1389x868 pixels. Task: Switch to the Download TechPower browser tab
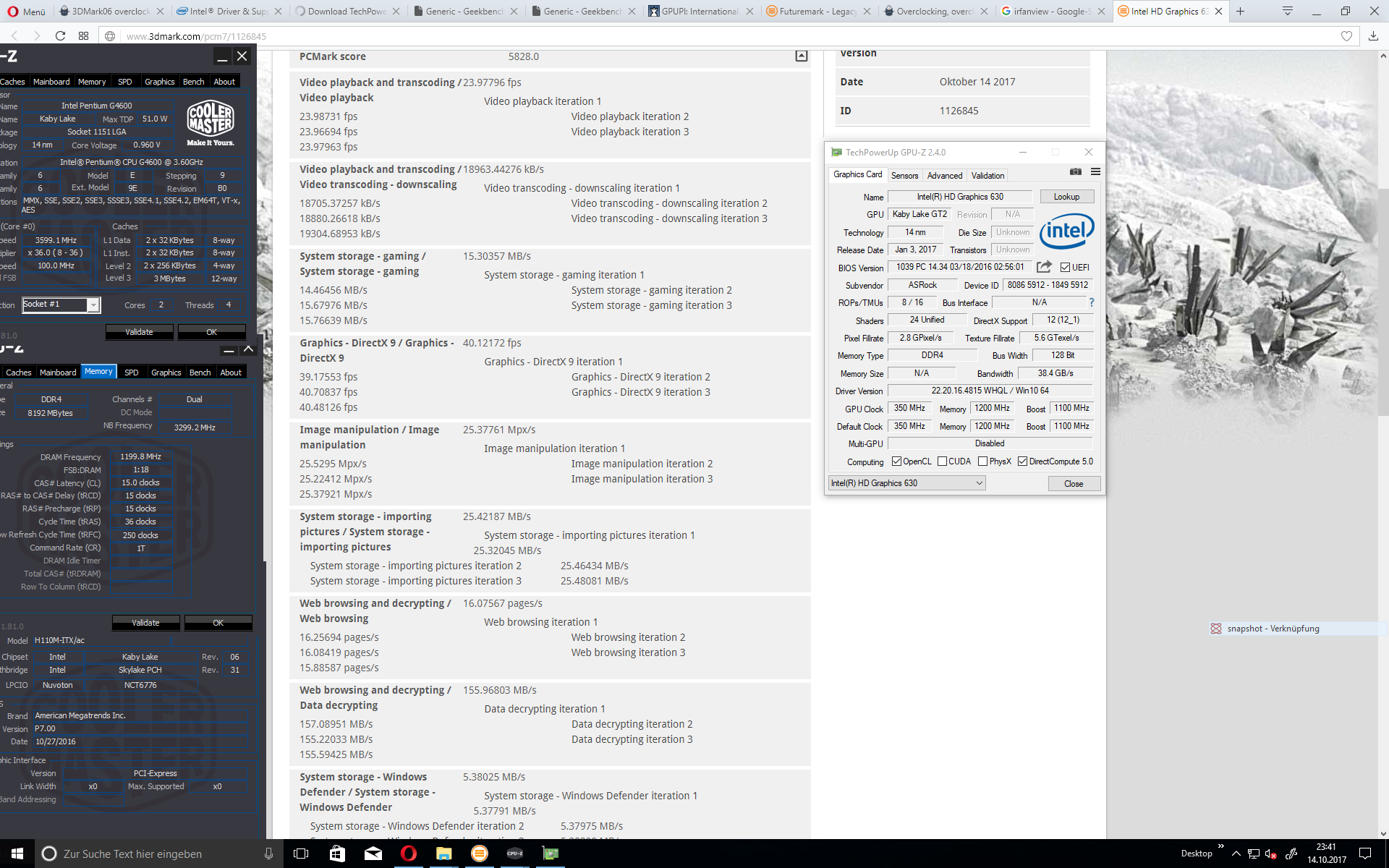point(347,12)
